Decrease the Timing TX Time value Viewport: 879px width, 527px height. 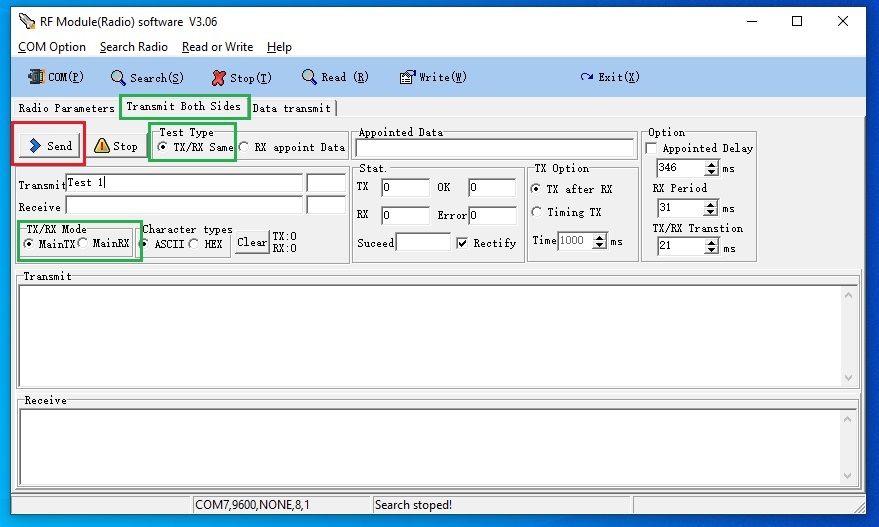coord(600,244)
